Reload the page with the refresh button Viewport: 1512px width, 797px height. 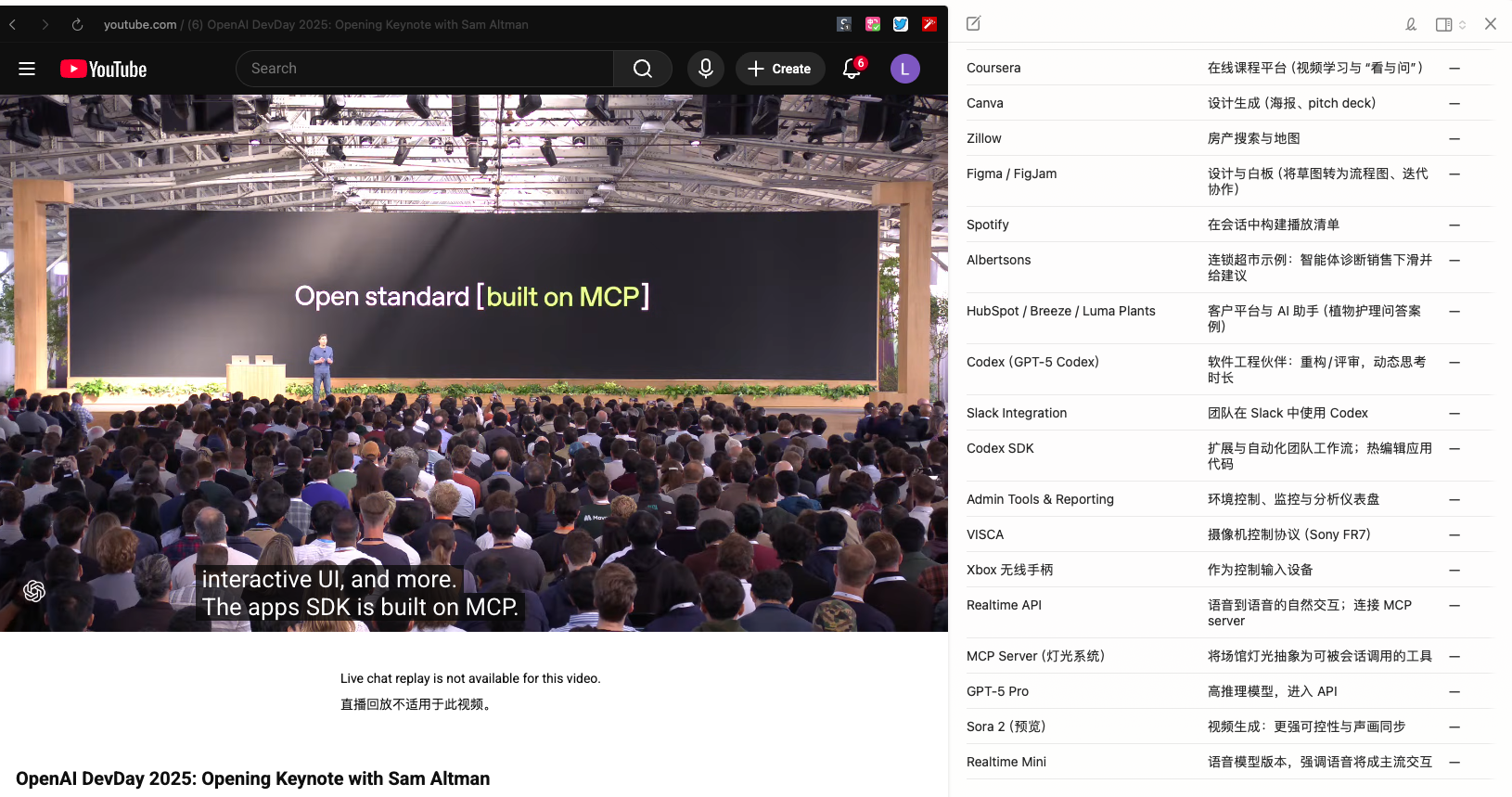pyautogui.click(x=77, y=25)
